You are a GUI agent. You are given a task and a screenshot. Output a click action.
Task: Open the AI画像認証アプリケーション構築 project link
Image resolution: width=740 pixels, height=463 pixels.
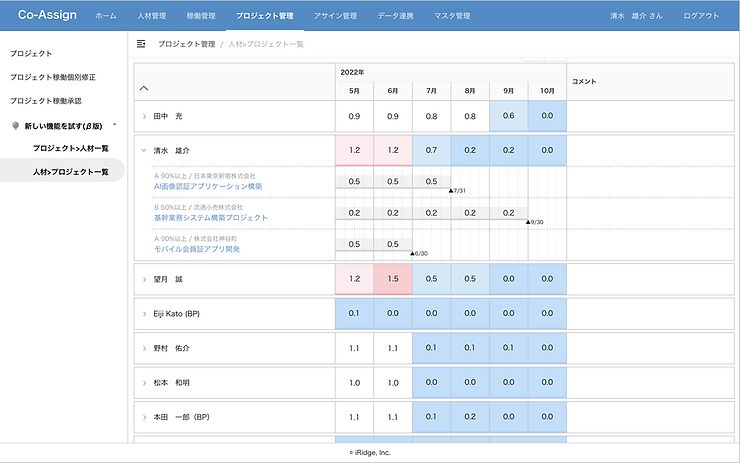pyautogui.click(x=208, y=186)
